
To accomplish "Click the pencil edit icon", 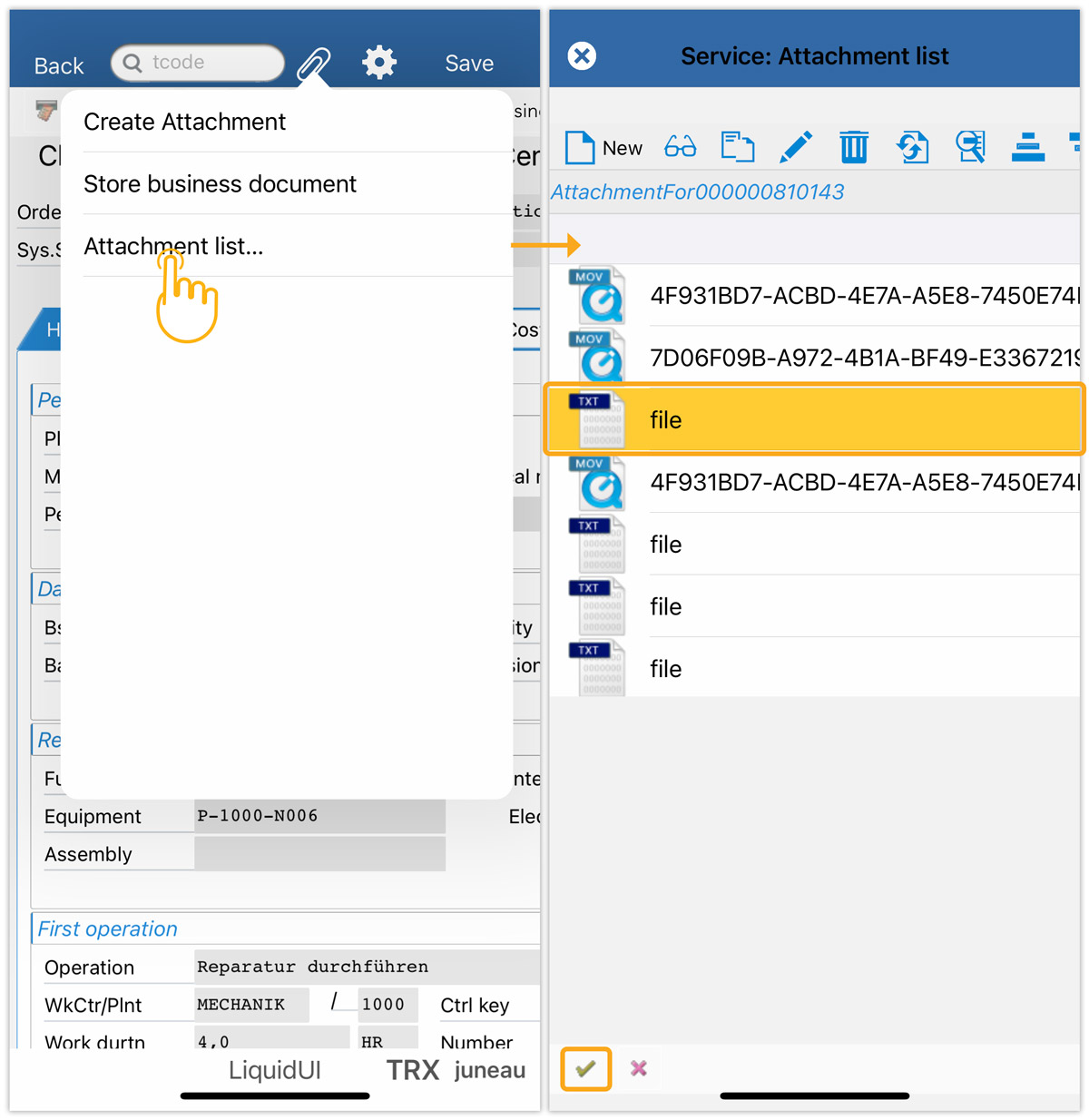I will pos(796,147).
